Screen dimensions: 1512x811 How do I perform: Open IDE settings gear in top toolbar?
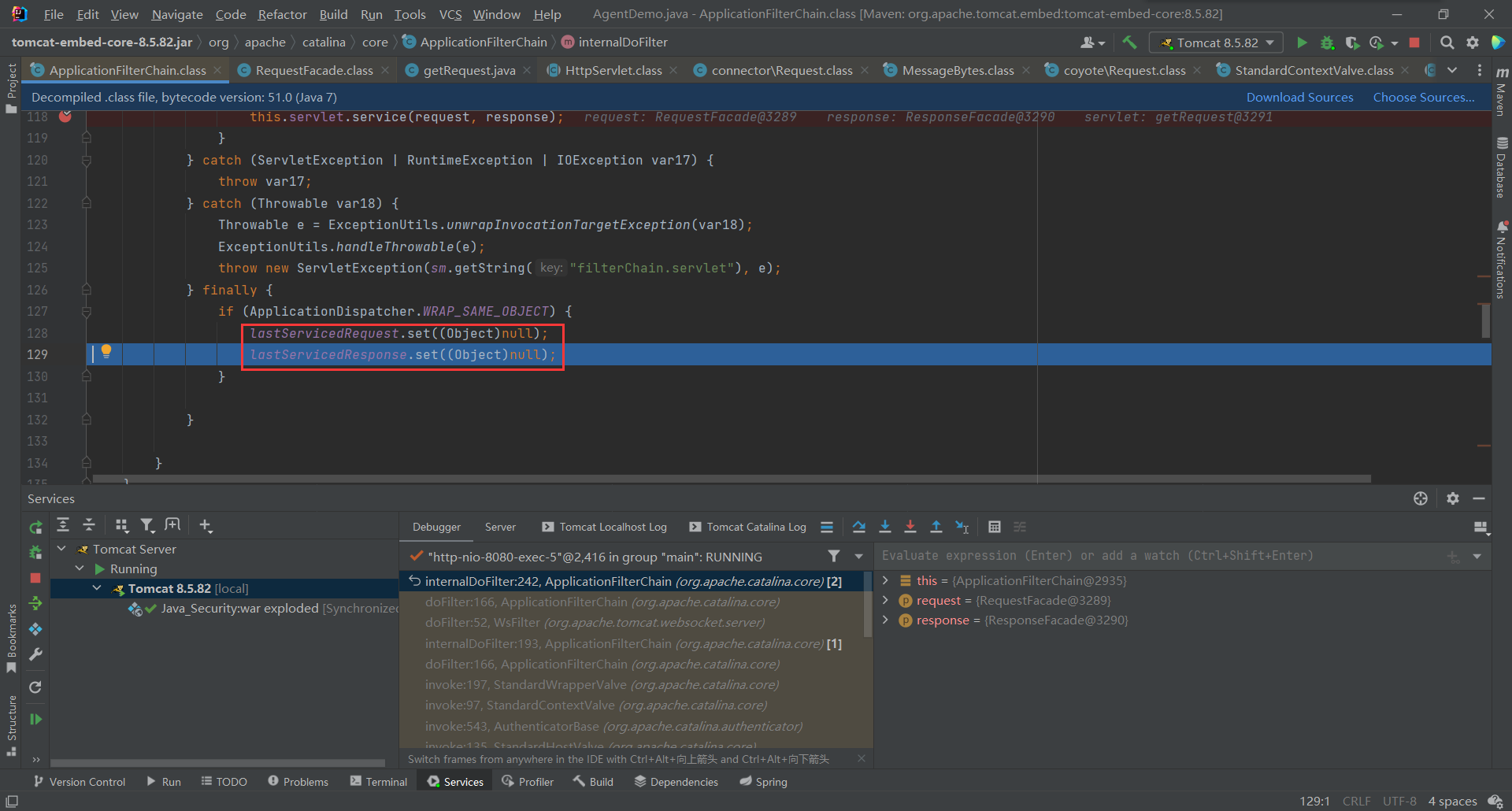tap(1472, 43)
